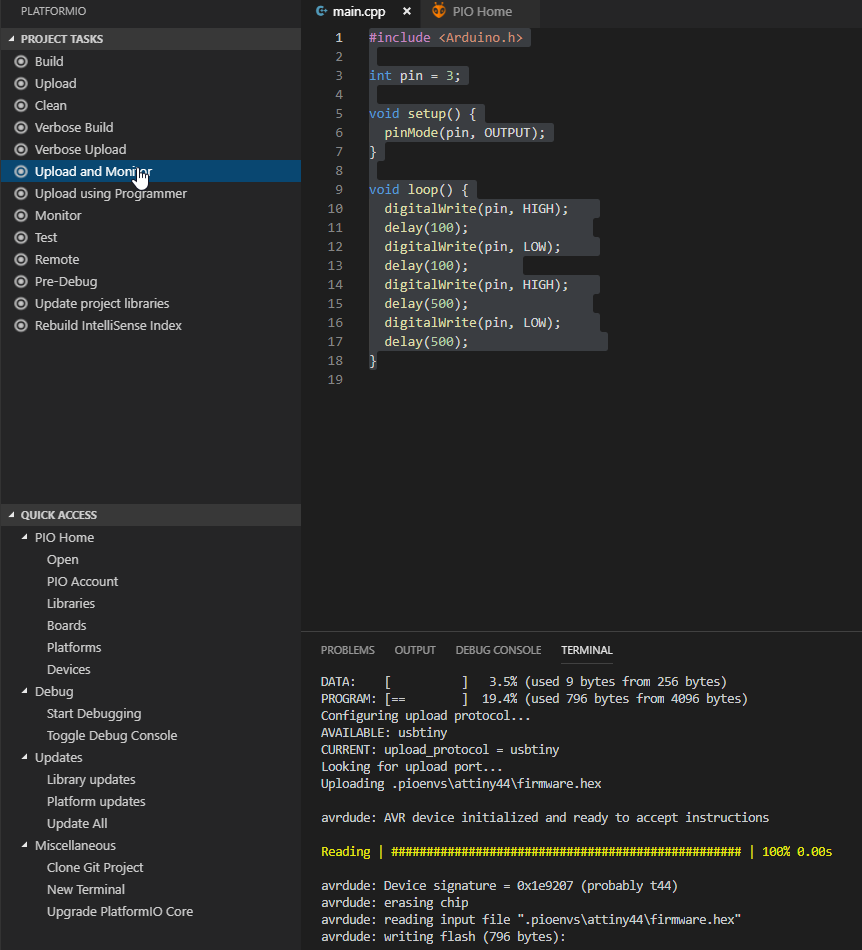Click the Monitor task icon

click(x=21, y=216)
